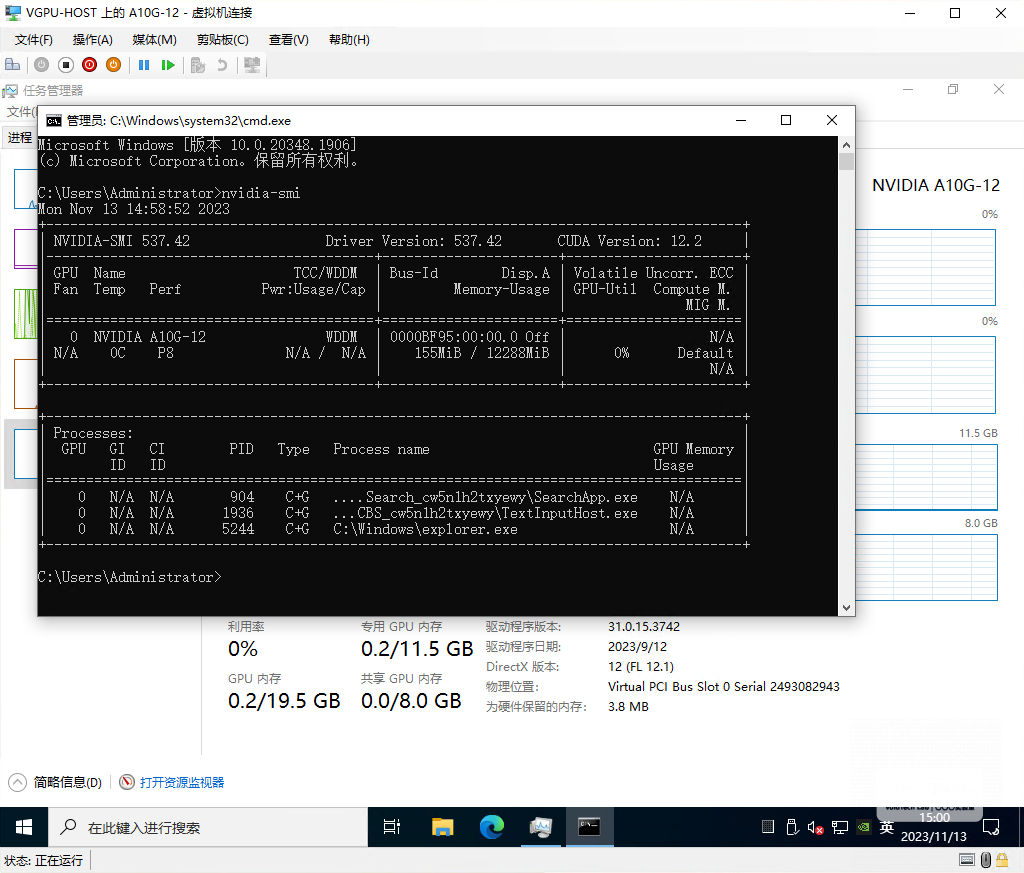Toggle the 英 input language indicator
This screenshot has height=873, width=1024.
pos(886,827)
